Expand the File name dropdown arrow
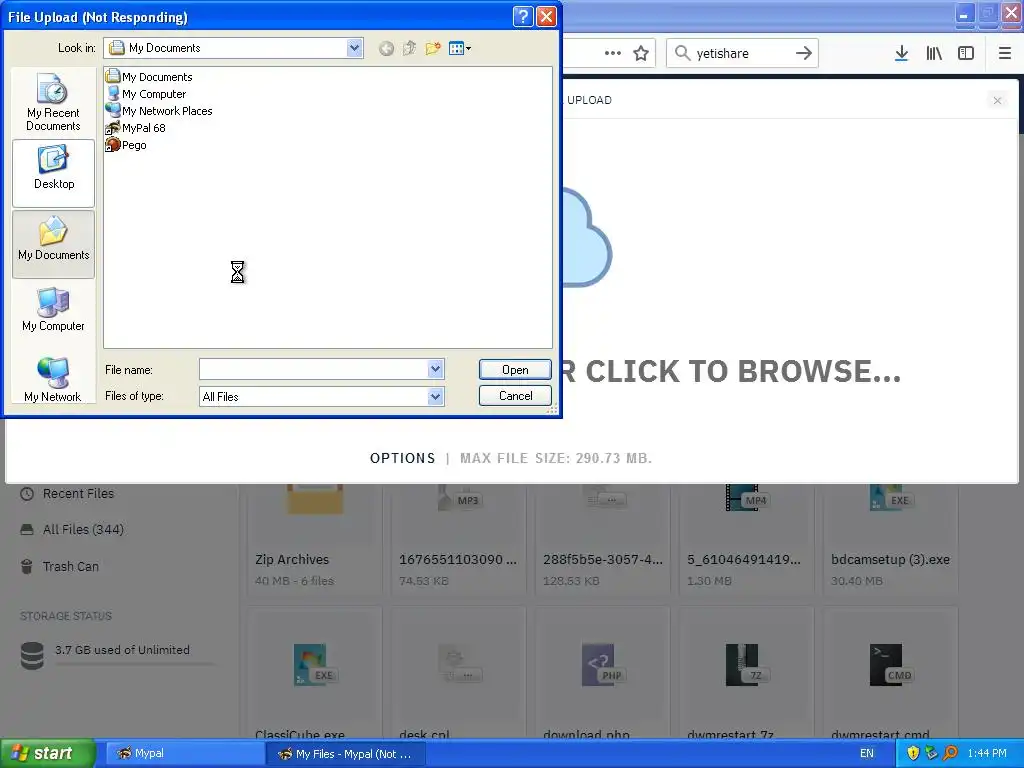This screenshot has width=1024, height=768. pyautogui.click(x=436, y=370)
